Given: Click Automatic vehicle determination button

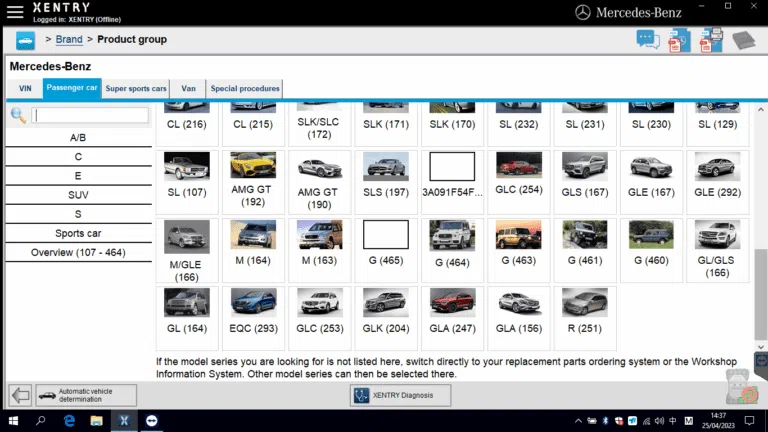Looking at the screenshot, I should click(x=86, y=395).
